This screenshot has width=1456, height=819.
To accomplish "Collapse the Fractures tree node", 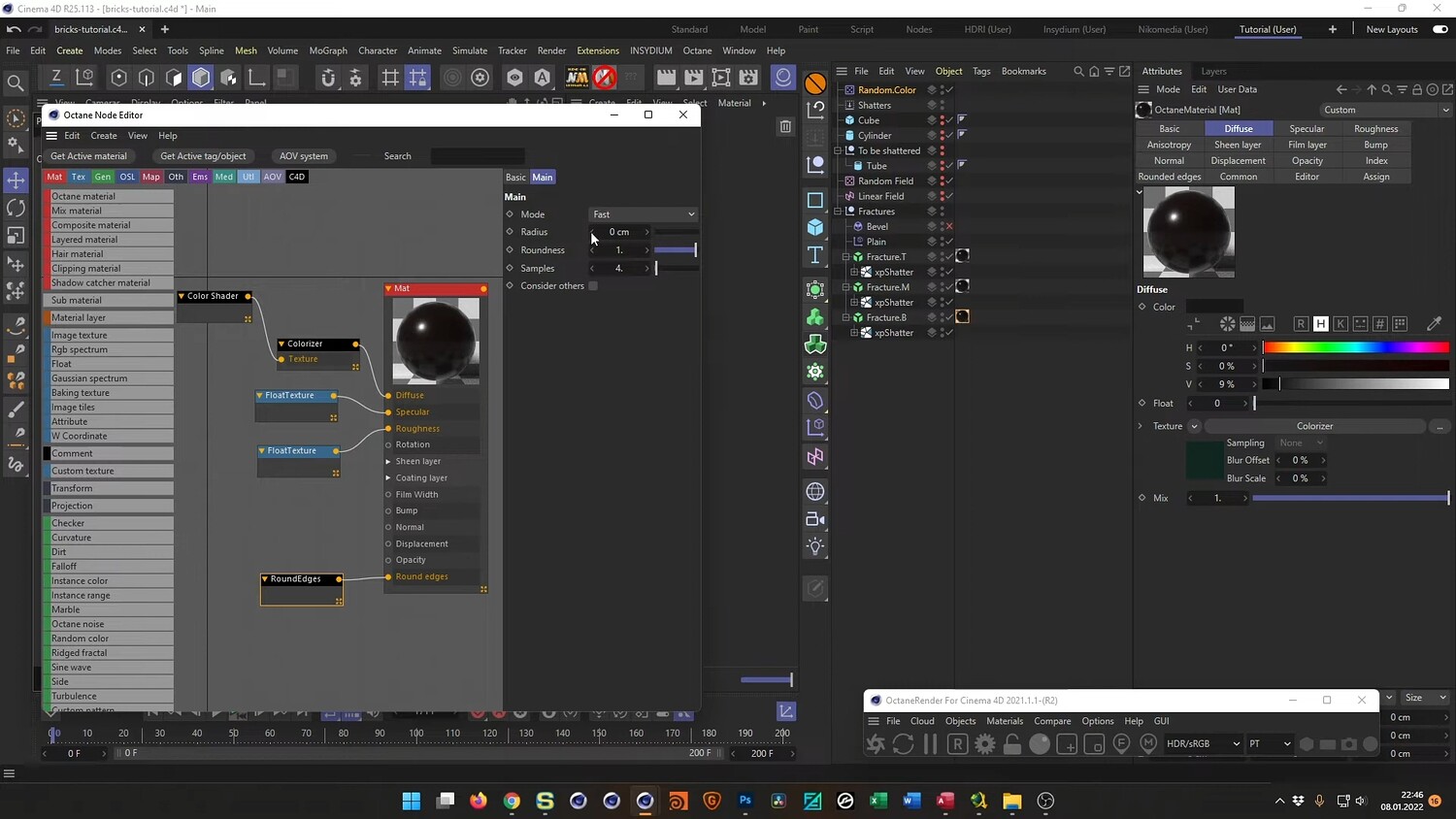I will (838, 212).
